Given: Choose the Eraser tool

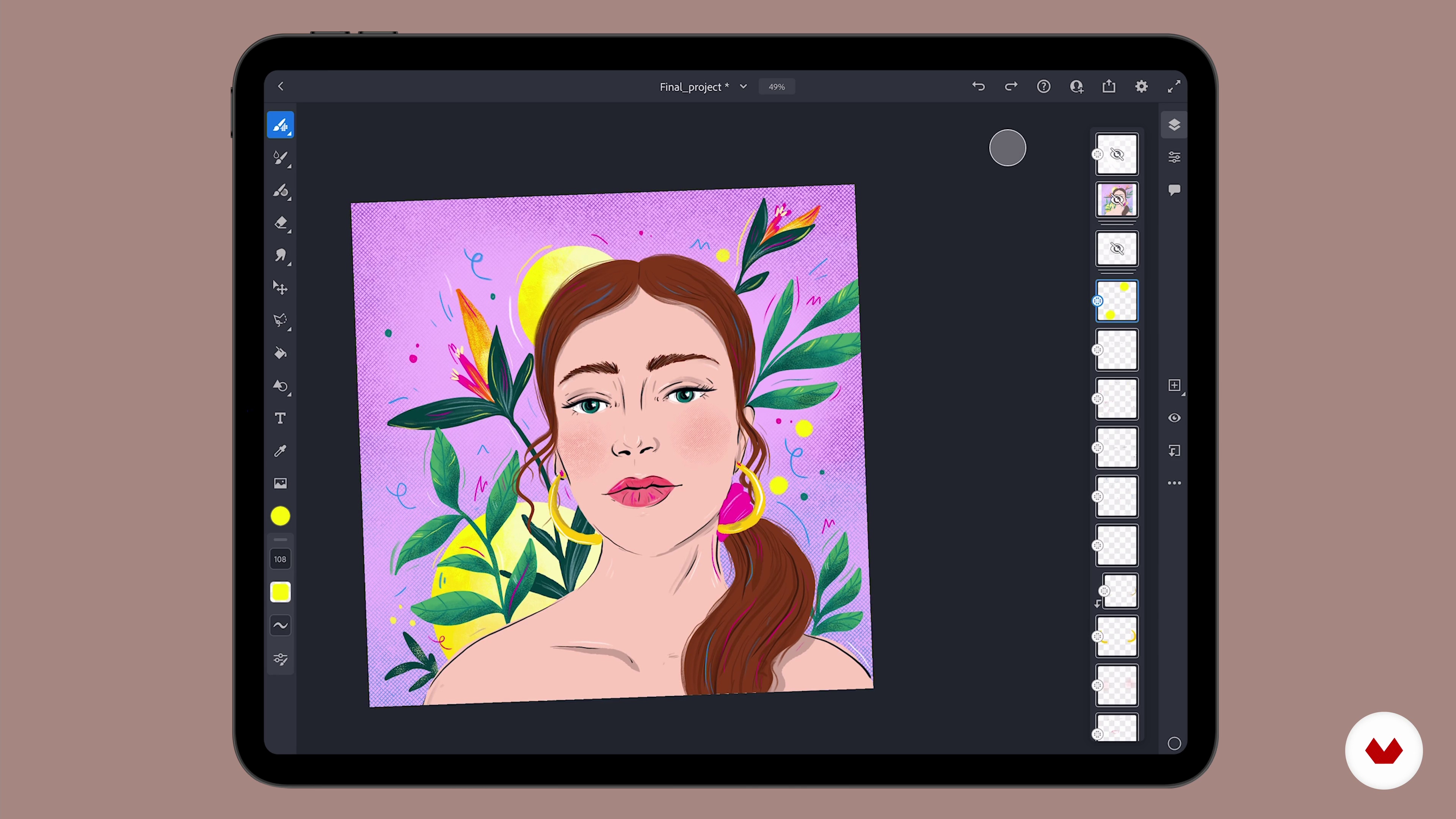Looking at the screenshot, I should [x=280, y=223].
